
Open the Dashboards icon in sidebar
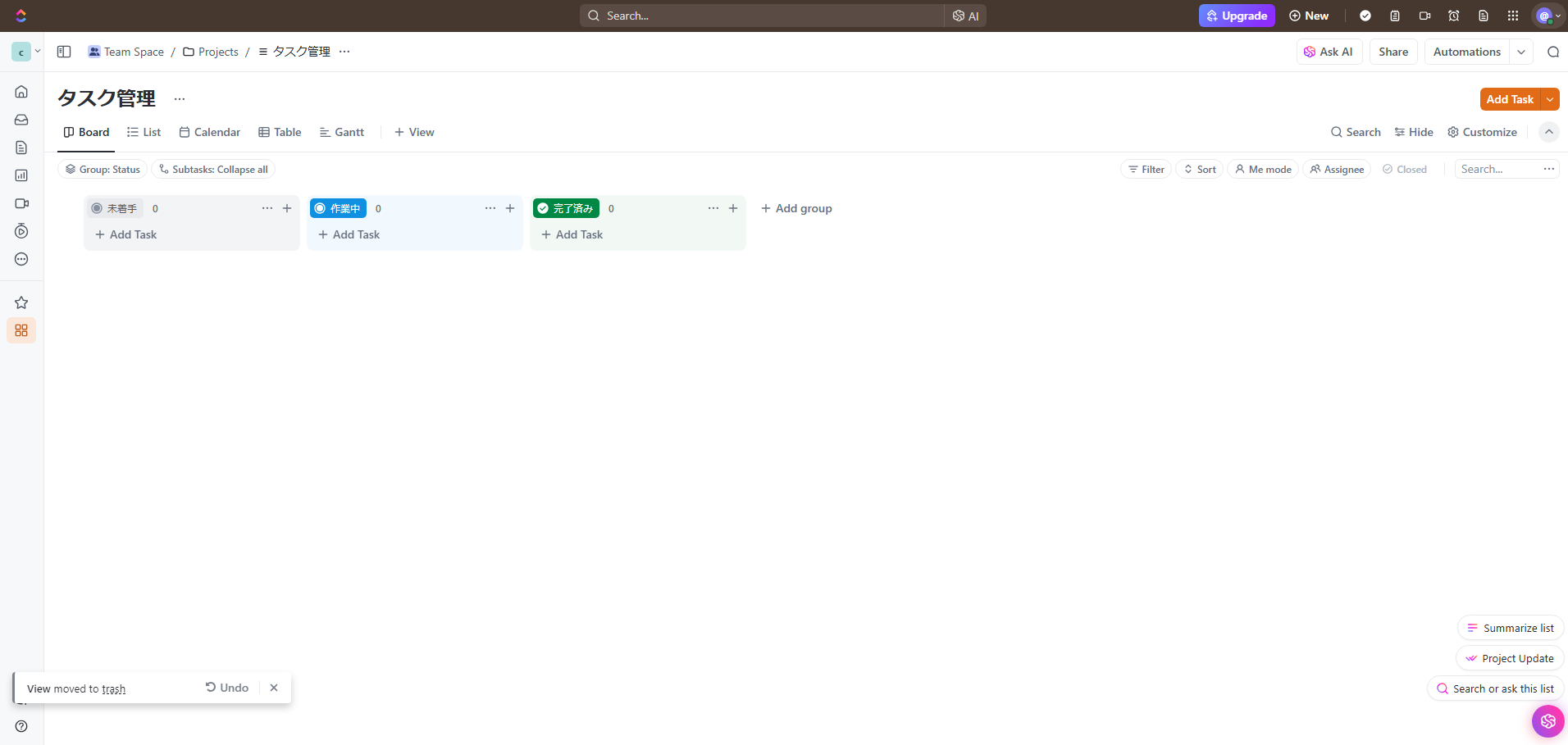(21, 175)
